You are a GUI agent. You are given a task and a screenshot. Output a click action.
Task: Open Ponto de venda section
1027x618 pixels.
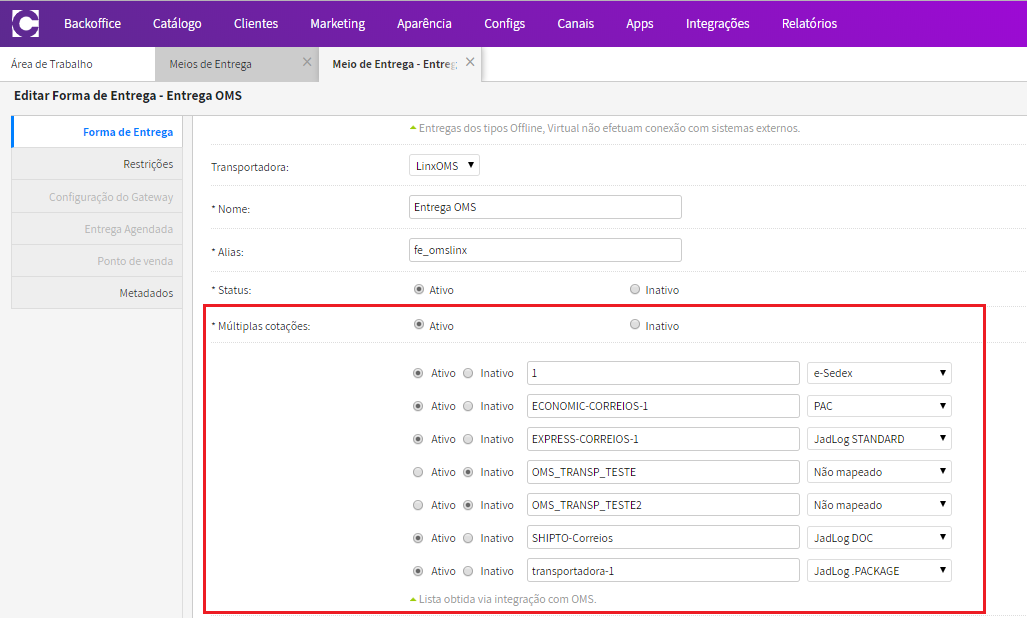(x=97, y=261)
